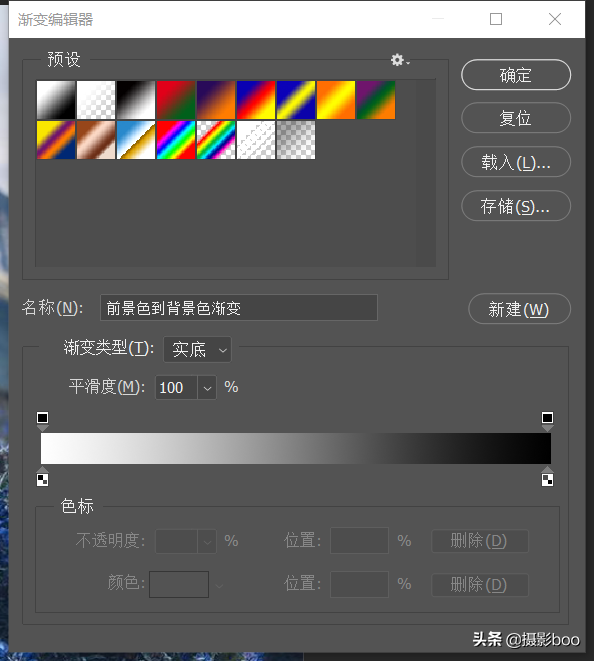Select the black, white gradient preset third in first row

[136, 100]
